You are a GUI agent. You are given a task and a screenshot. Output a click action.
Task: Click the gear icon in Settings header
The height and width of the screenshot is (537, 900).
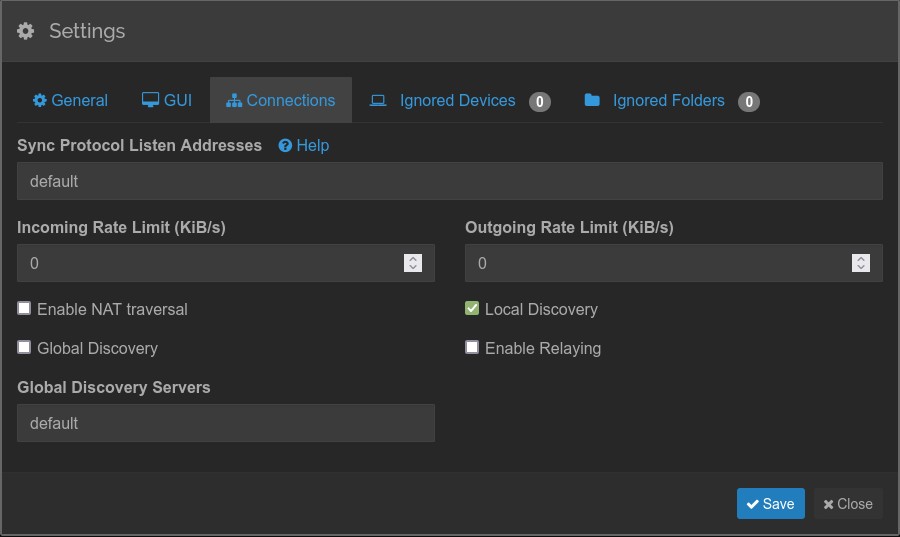click(26, 31)
